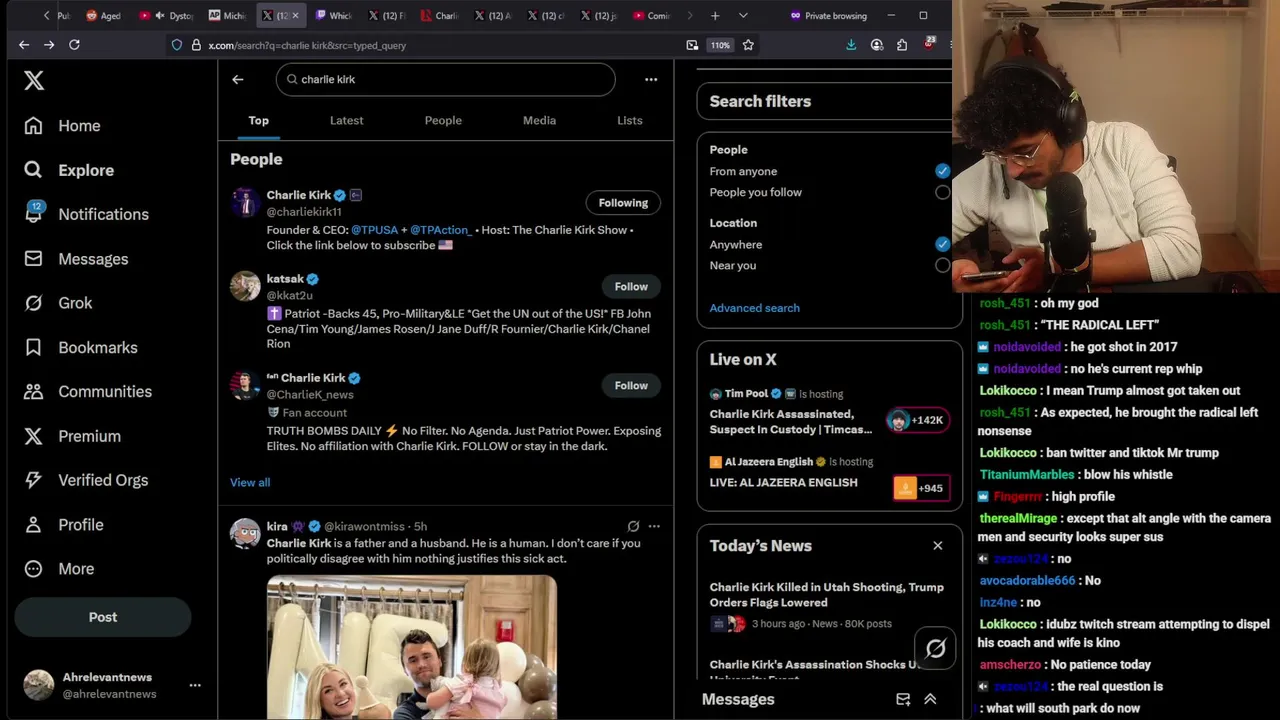Switch to the Top tab

(259, 120)
